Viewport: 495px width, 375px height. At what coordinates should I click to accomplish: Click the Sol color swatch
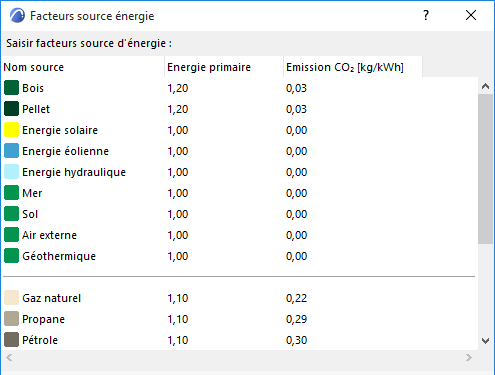pyautogui.click(x=11, y=214)
